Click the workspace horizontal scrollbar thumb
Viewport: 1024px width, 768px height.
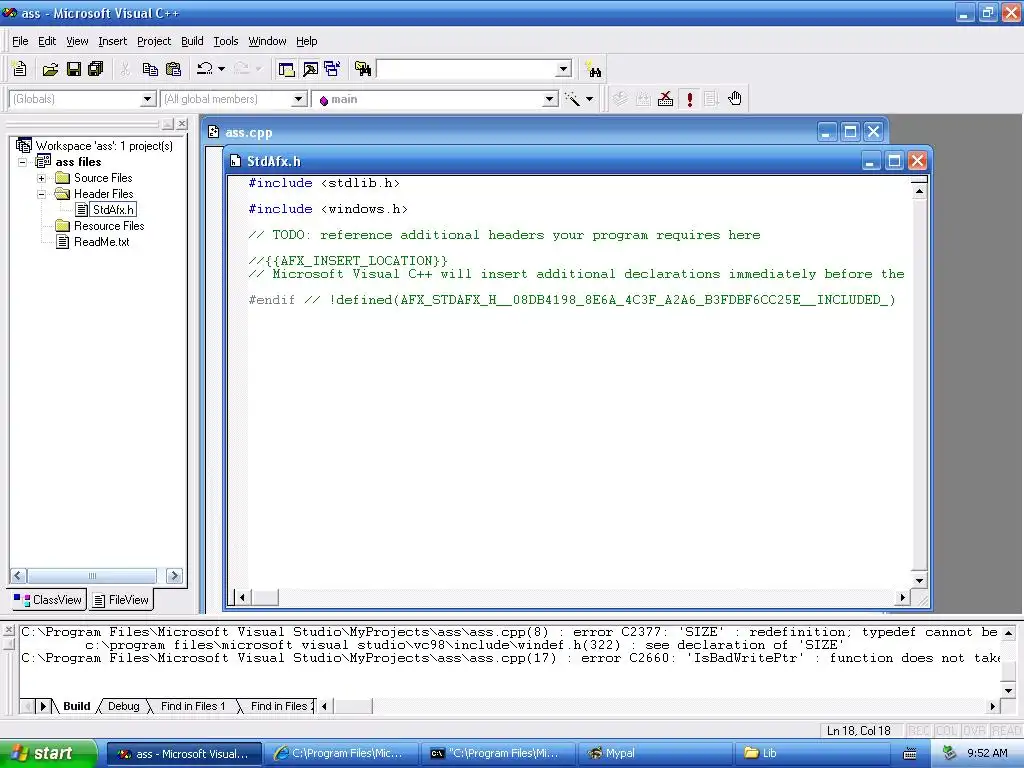coord(92,576)
